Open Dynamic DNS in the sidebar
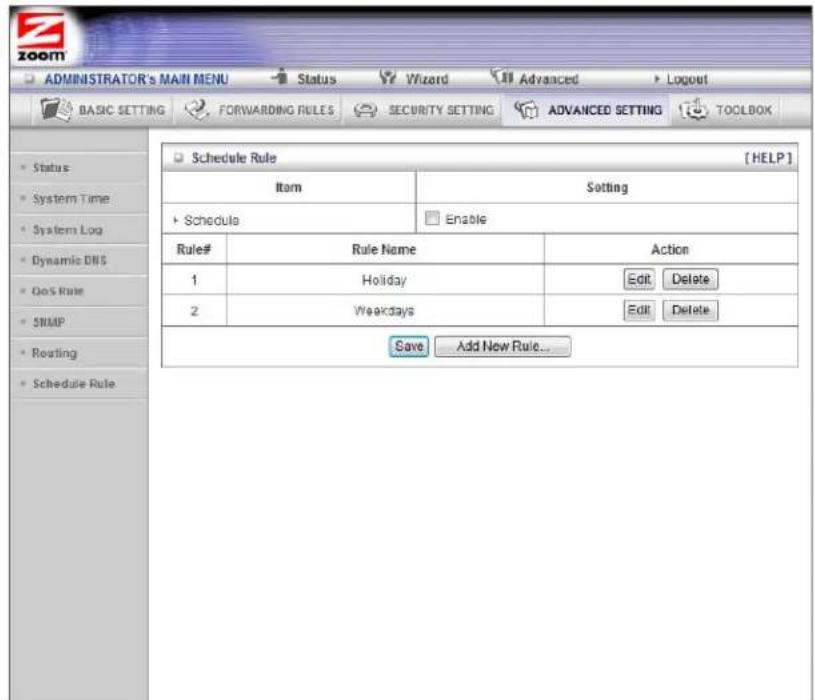 (69, 260)
